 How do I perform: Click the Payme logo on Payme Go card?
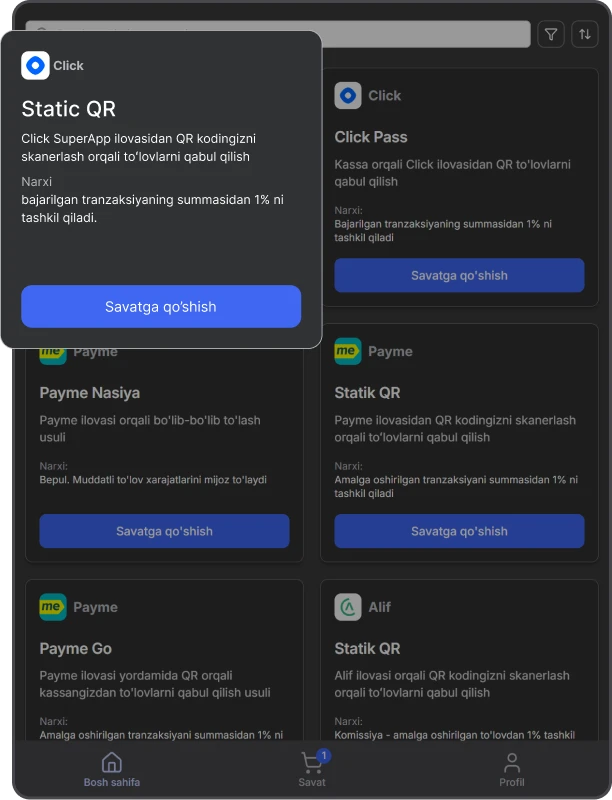(53, 607)
